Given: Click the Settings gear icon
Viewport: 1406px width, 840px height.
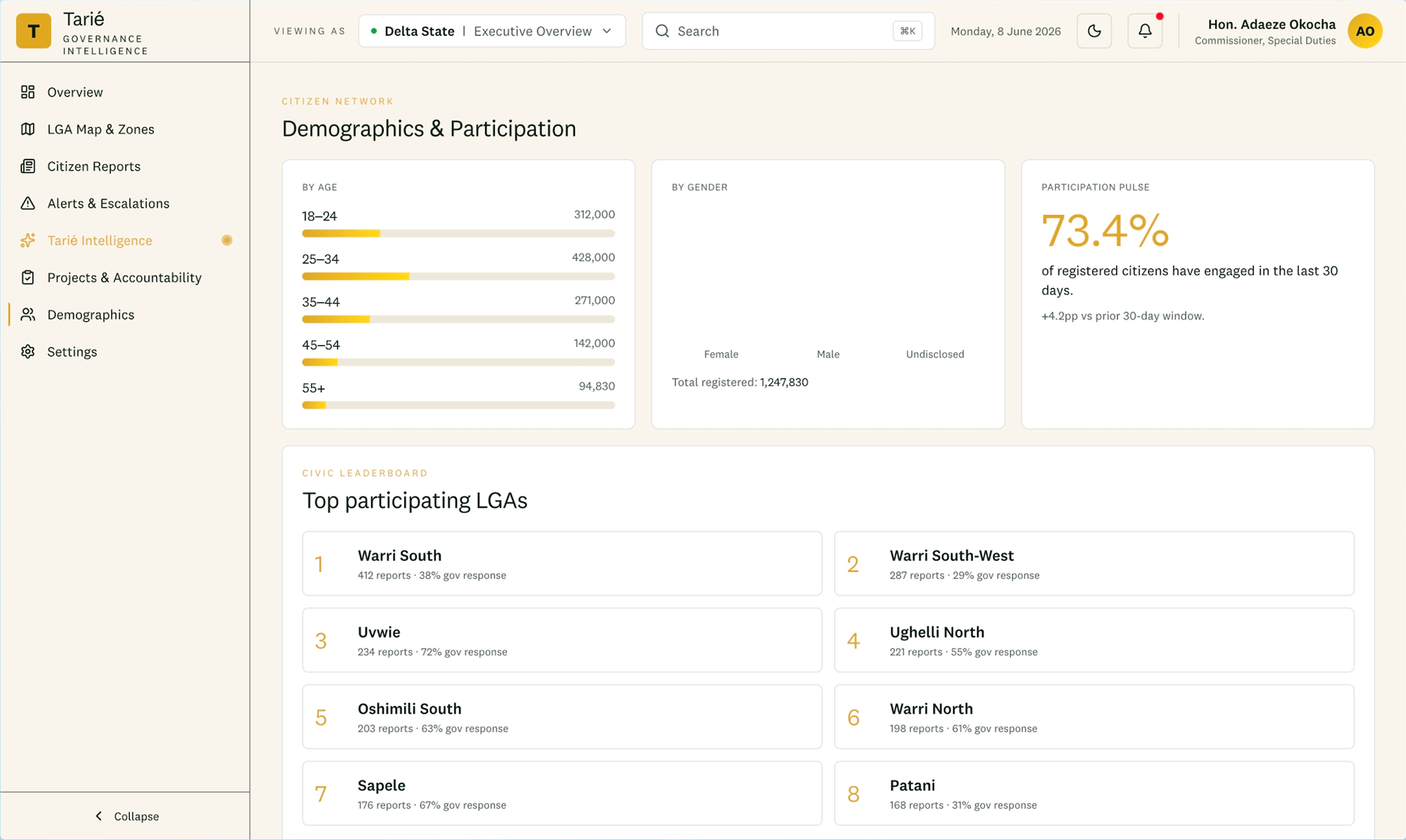Looking at the screenshot, I should point(28,351).
